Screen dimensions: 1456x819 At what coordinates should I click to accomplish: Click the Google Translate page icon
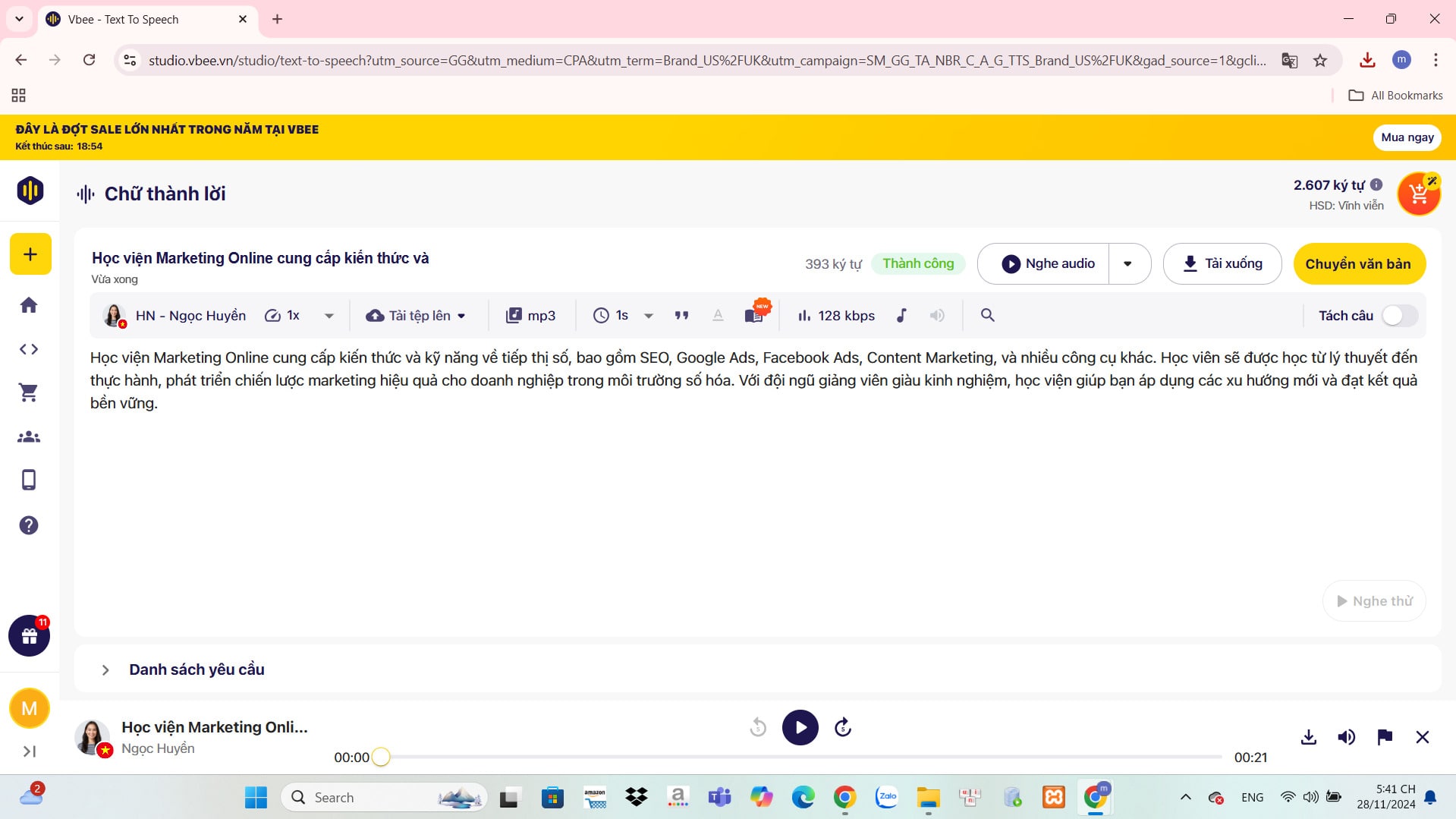click(x=1289, y=60)
